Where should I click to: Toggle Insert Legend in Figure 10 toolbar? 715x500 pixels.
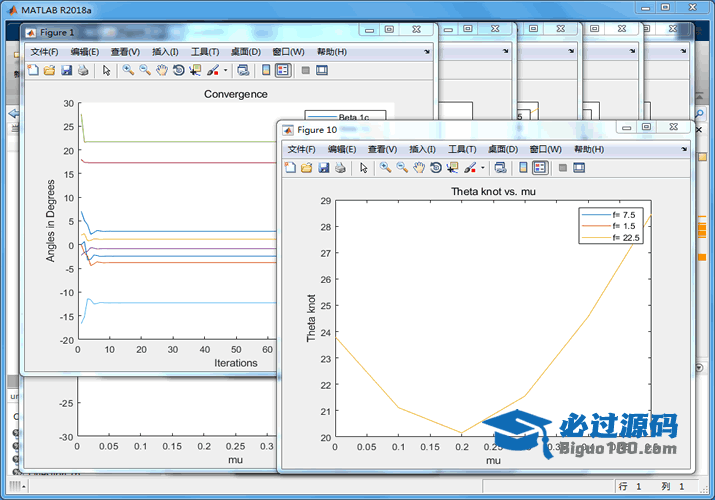tap(540, 168)
